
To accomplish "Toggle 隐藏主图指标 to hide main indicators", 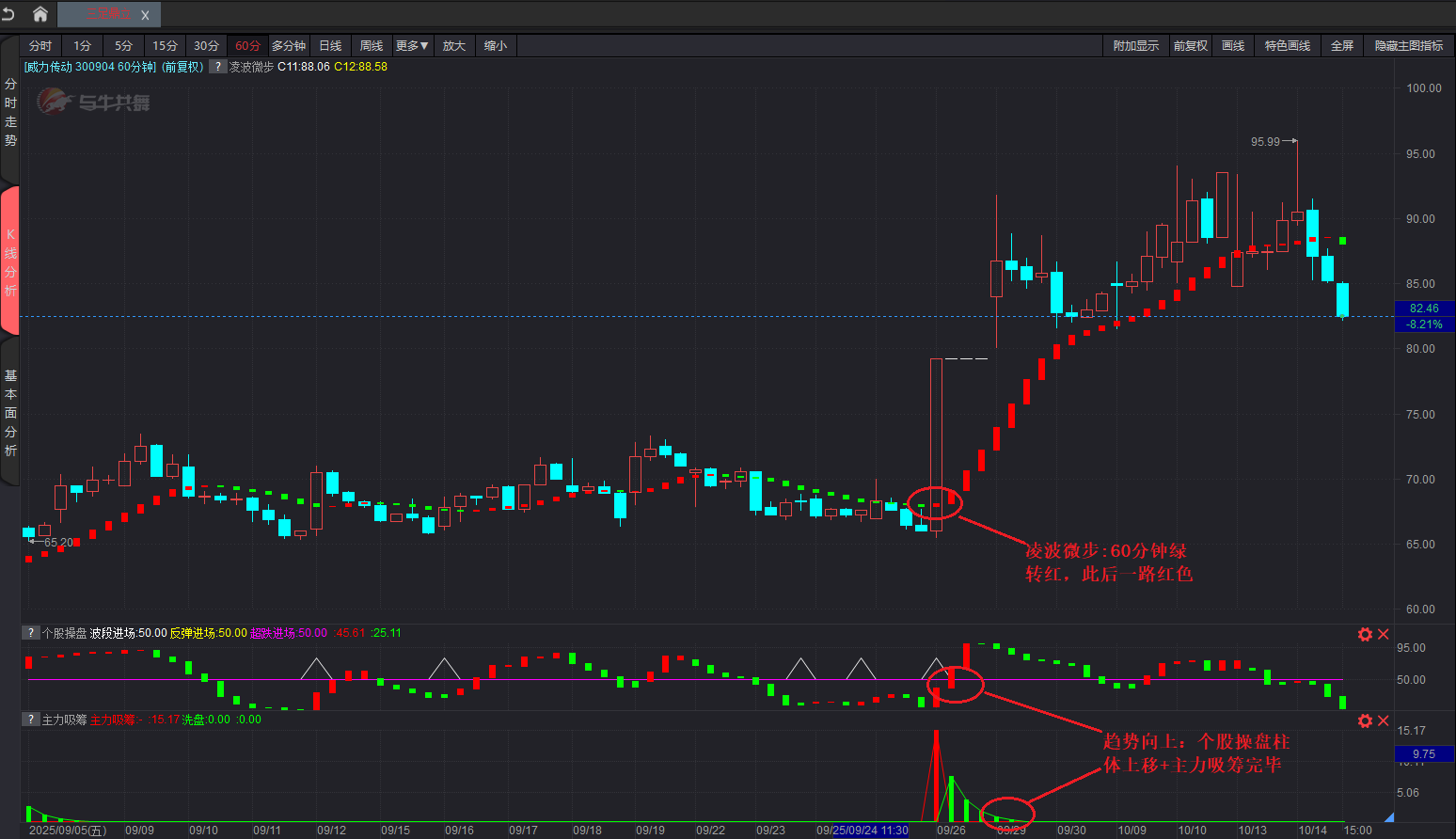I will 1408,46.
